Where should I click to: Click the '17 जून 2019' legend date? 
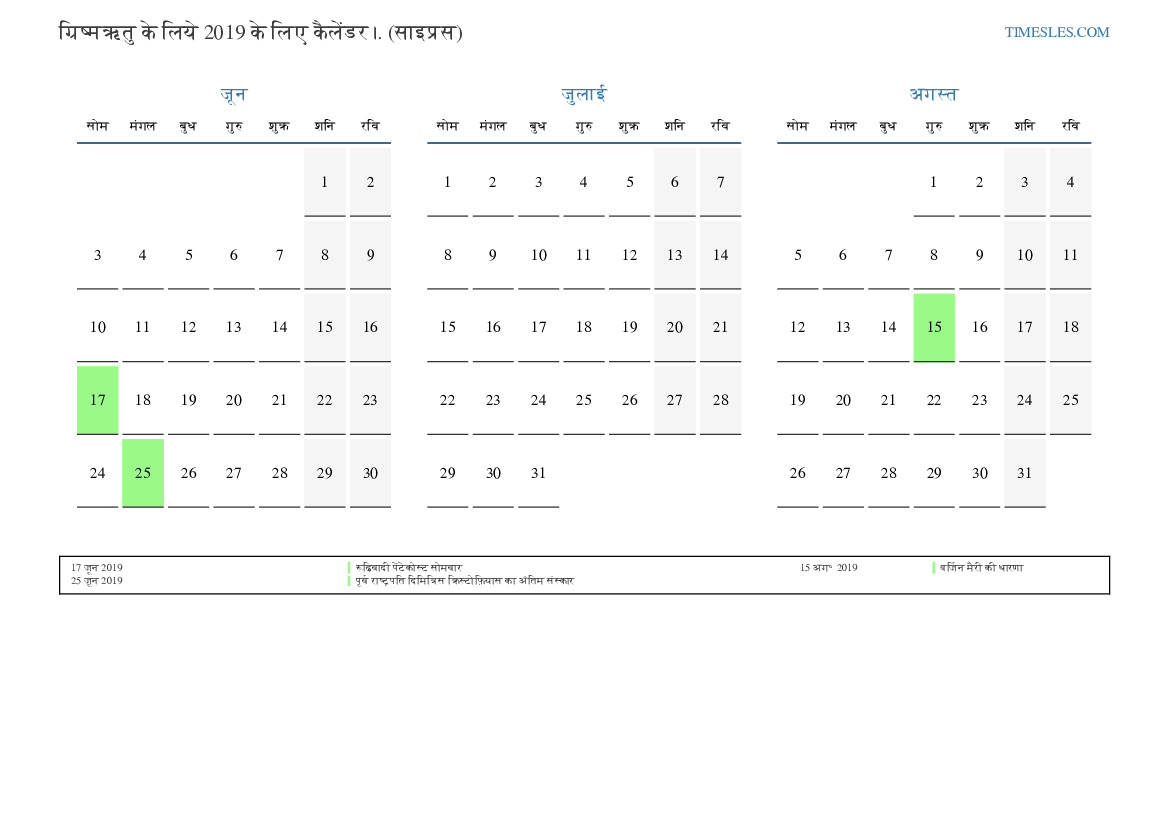coord(97,568)
